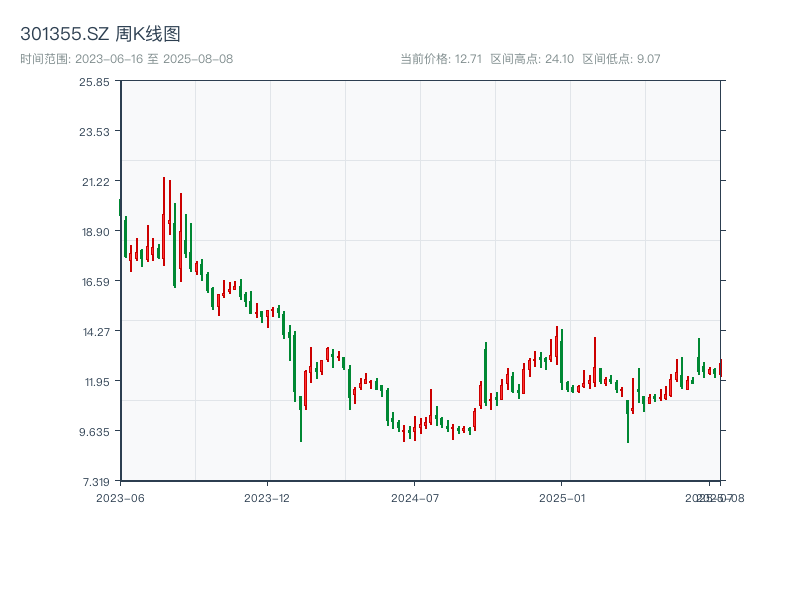
Task: Click the 当前价格 12.71 label
Action: pos(441,59)
